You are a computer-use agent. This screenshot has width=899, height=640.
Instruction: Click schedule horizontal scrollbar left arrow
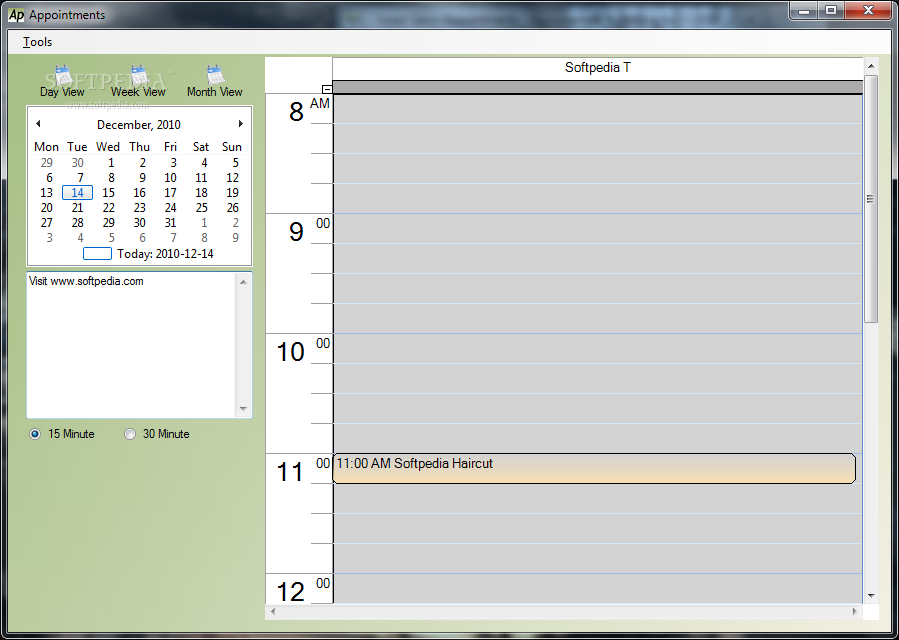coord(273,612)
